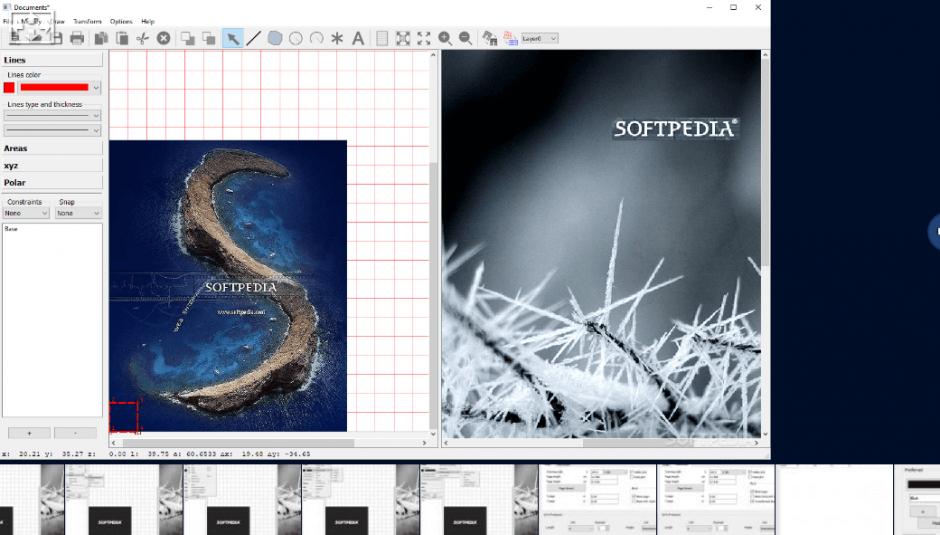Viewport: 940px width, 535px height.
Task: Click the wide red line color bar
Action: click(x=54, y=88)
